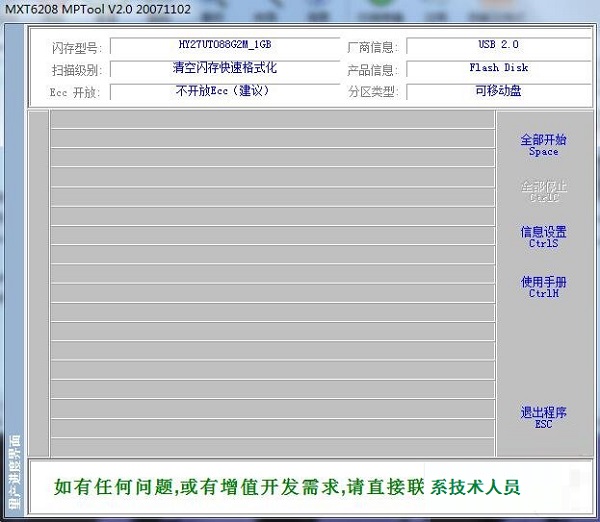Click the MXT6208 MPTool V2.0 title text

click(98, 9)
